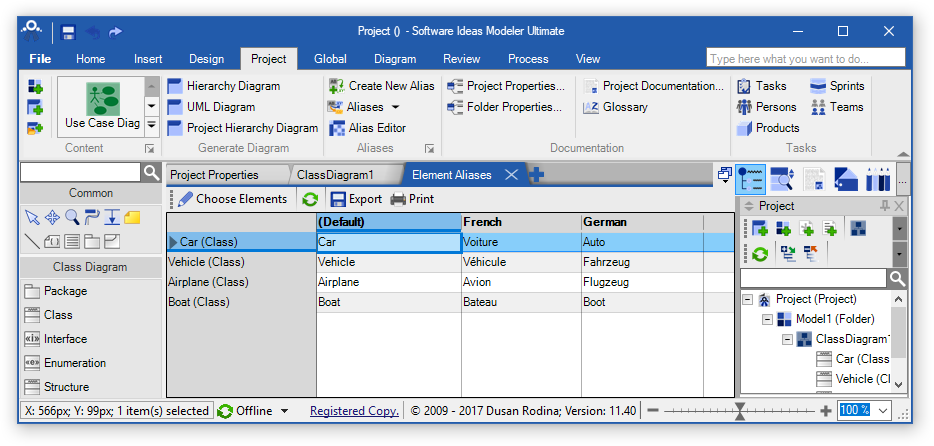Switch to the Design ribbon tab
The width and height of the screenshot is (934, 446).
coord(207,59)
